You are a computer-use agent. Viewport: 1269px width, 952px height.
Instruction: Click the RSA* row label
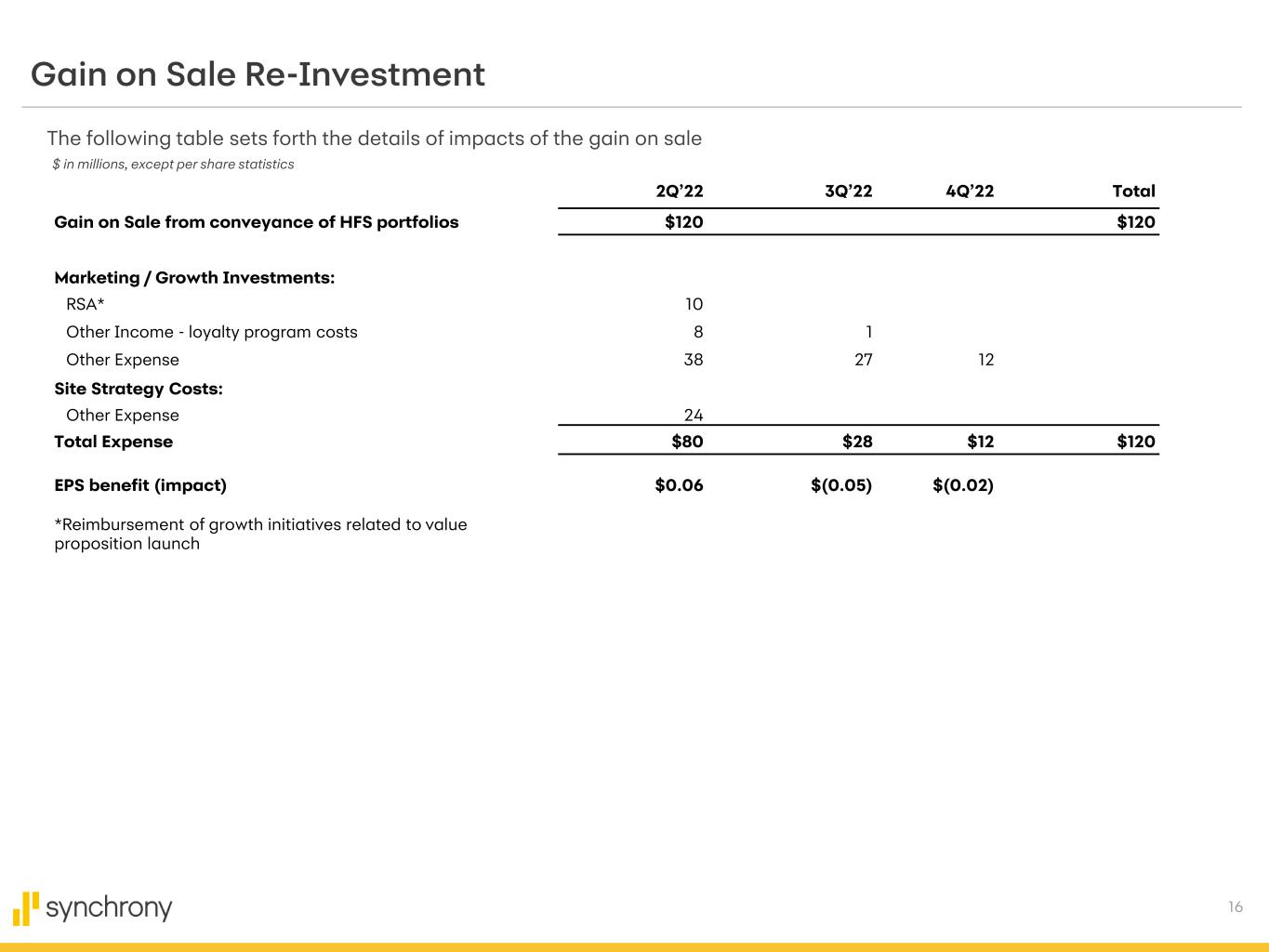[86, 304]
